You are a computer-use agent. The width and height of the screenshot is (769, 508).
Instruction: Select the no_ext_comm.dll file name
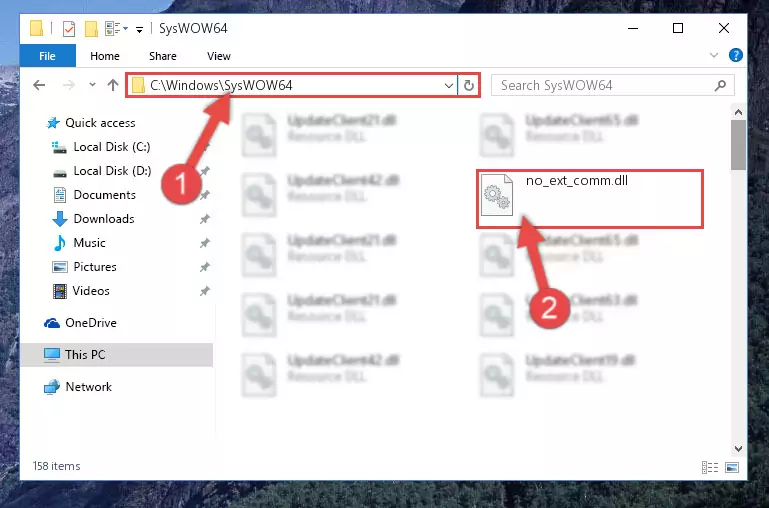coord(577,180)
